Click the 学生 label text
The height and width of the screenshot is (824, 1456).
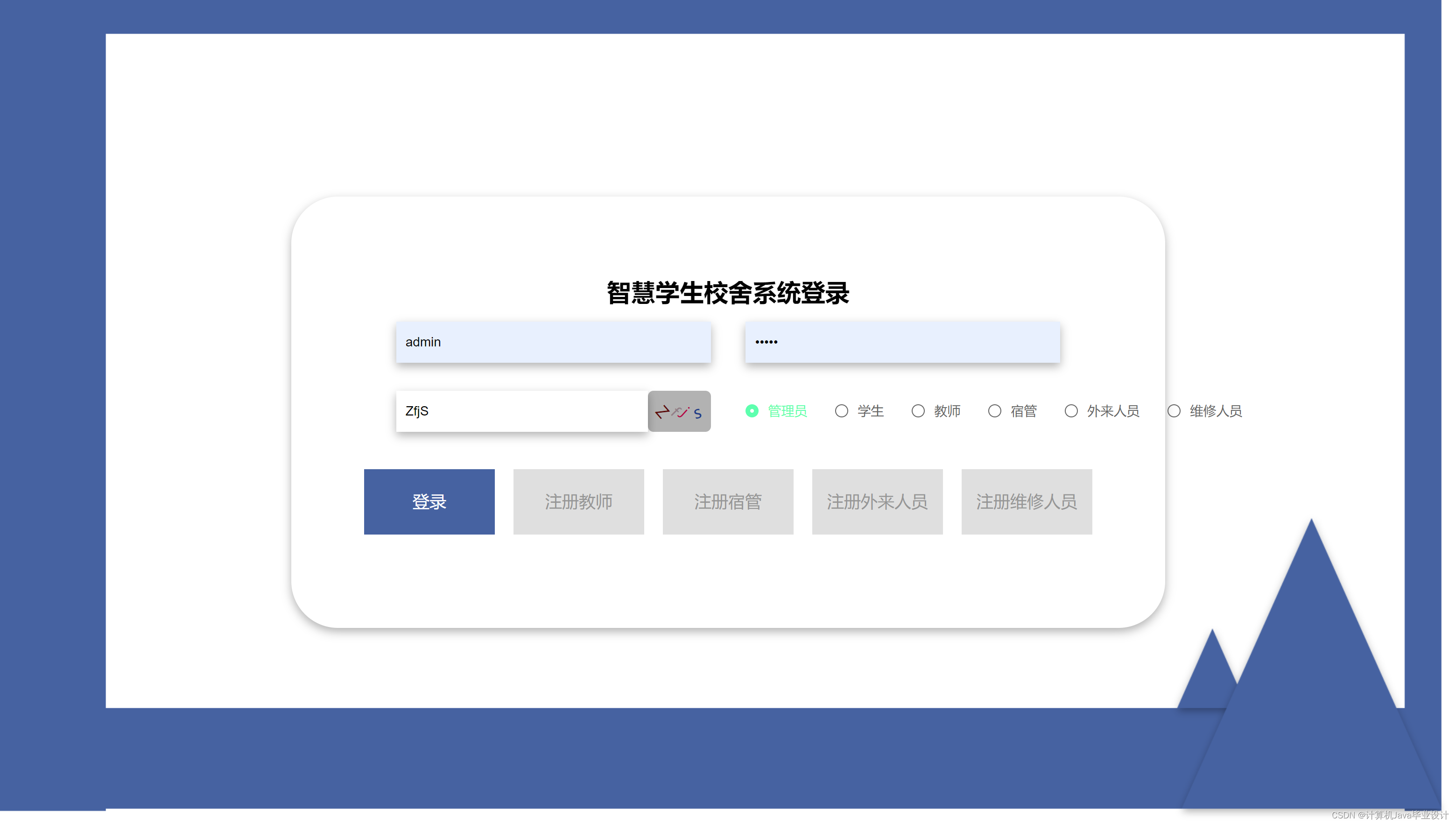pyautogui.click(x=870, y=411)
